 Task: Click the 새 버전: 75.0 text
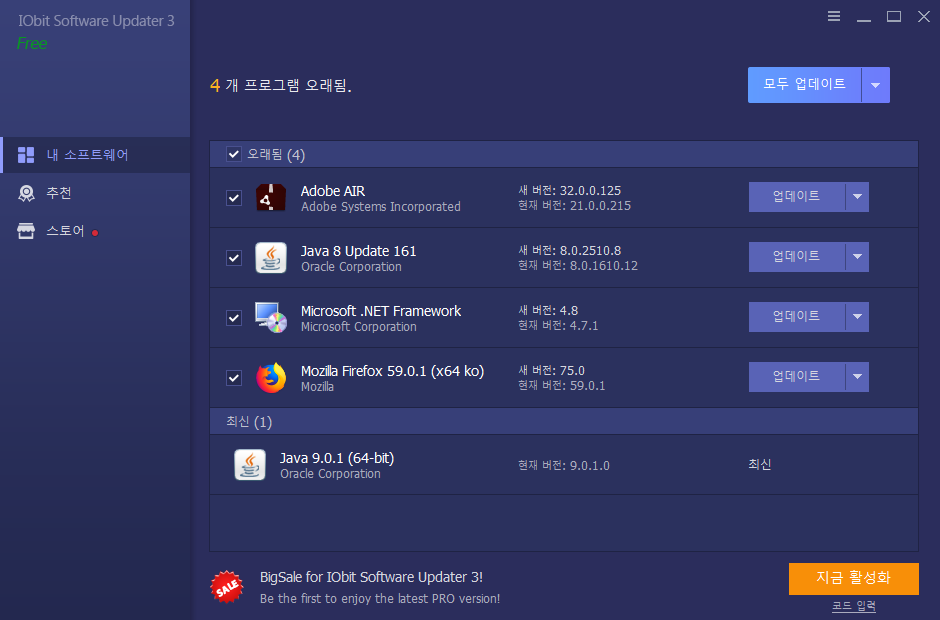(551, 371)
